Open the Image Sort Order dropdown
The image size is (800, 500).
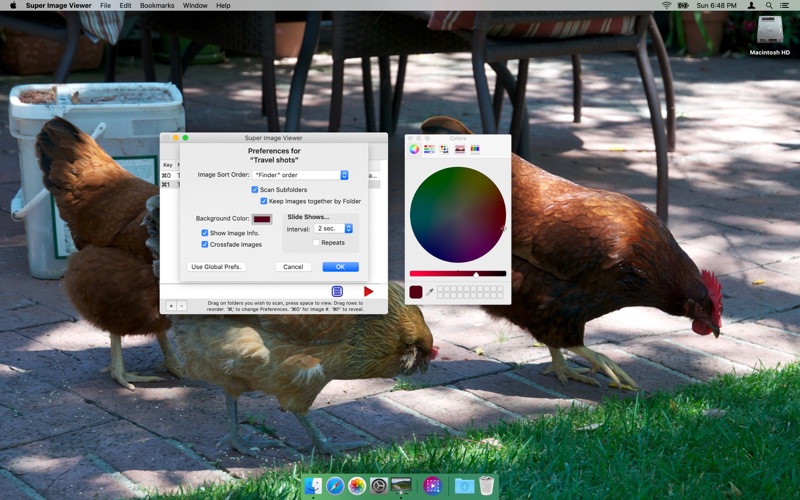(300, 175)
